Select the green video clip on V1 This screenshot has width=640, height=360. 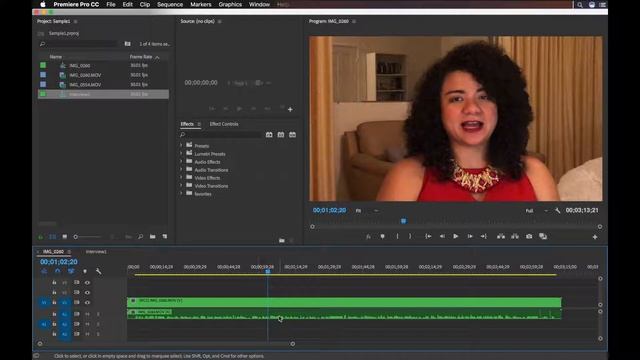344,302
